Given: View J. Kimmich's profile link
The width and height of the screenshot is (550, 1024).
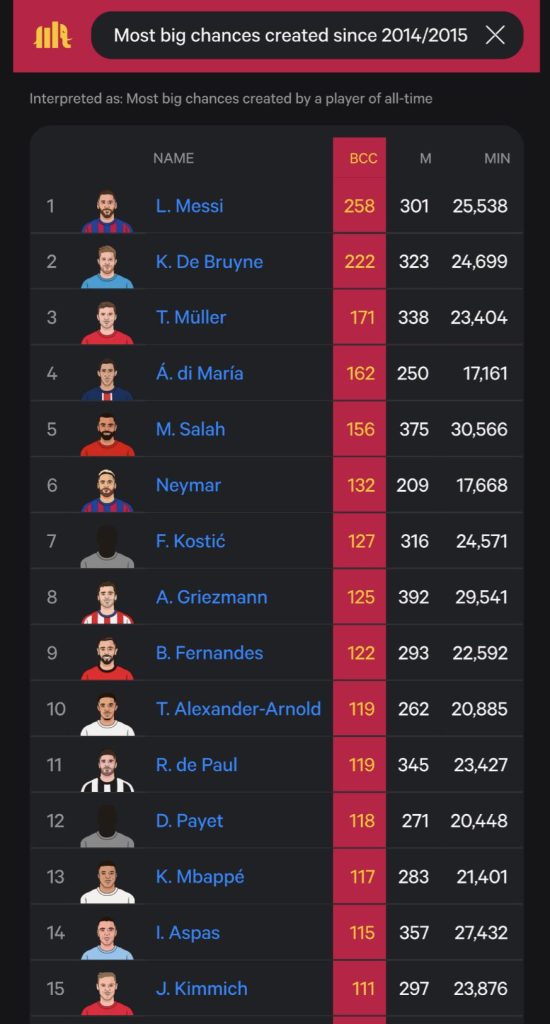Looking at the screenshot, I should click(x=202, y=989).
